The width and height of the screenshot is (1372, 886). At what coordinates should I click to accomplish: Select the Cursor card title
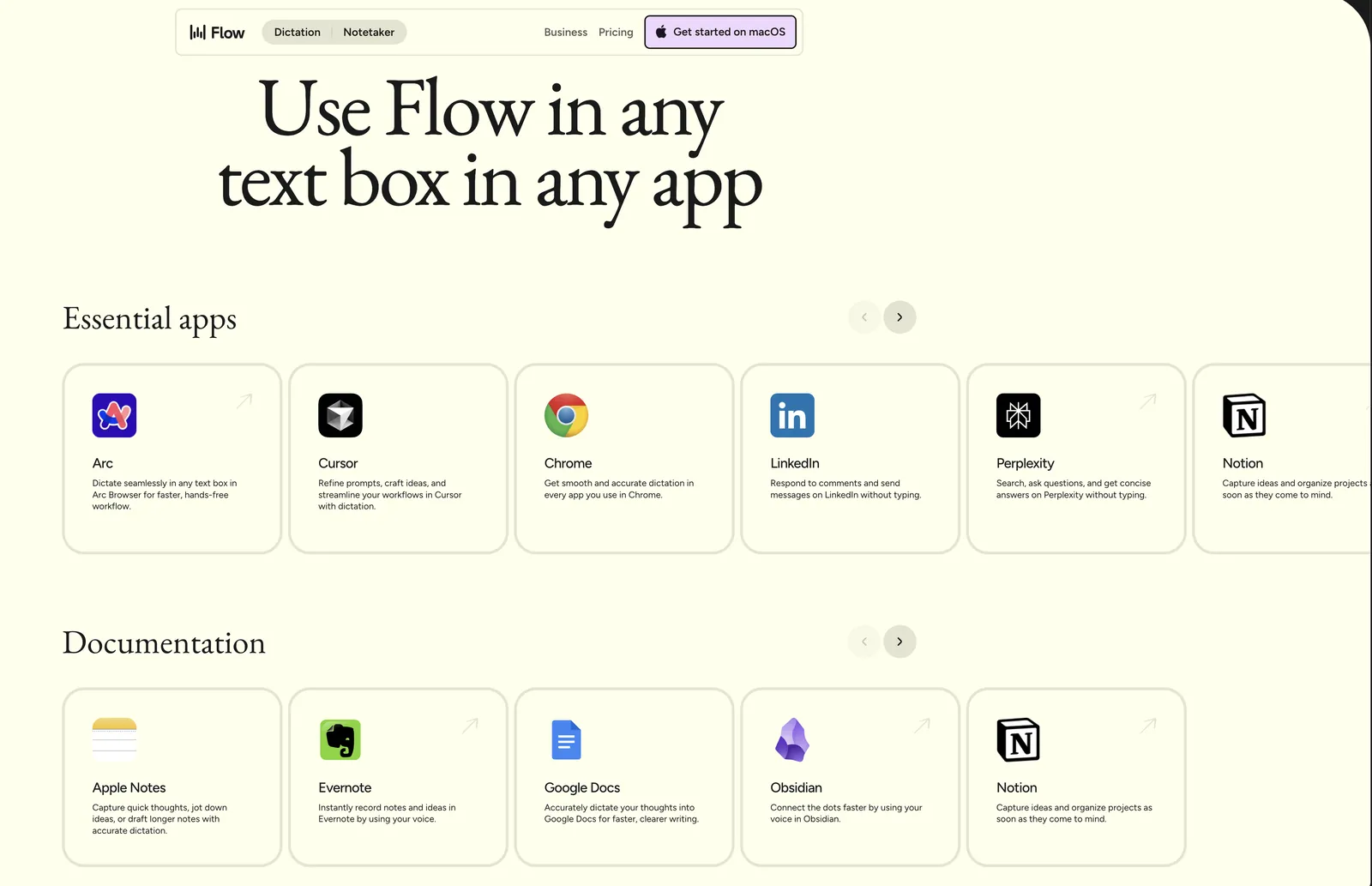(x=338, y=463)
